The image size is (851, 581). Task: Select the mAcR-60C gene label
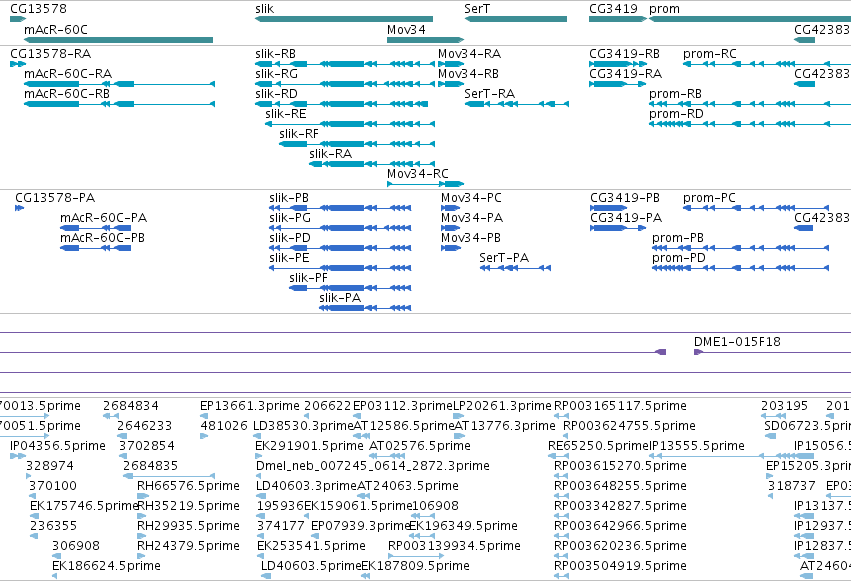[x=56, y=29]
